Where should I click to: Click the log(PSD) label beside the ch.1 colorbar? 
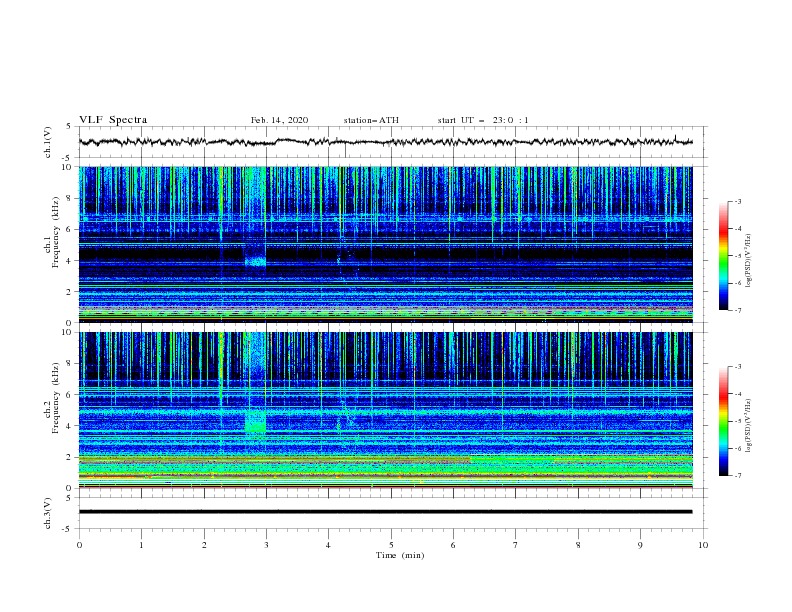coord(748,261)
